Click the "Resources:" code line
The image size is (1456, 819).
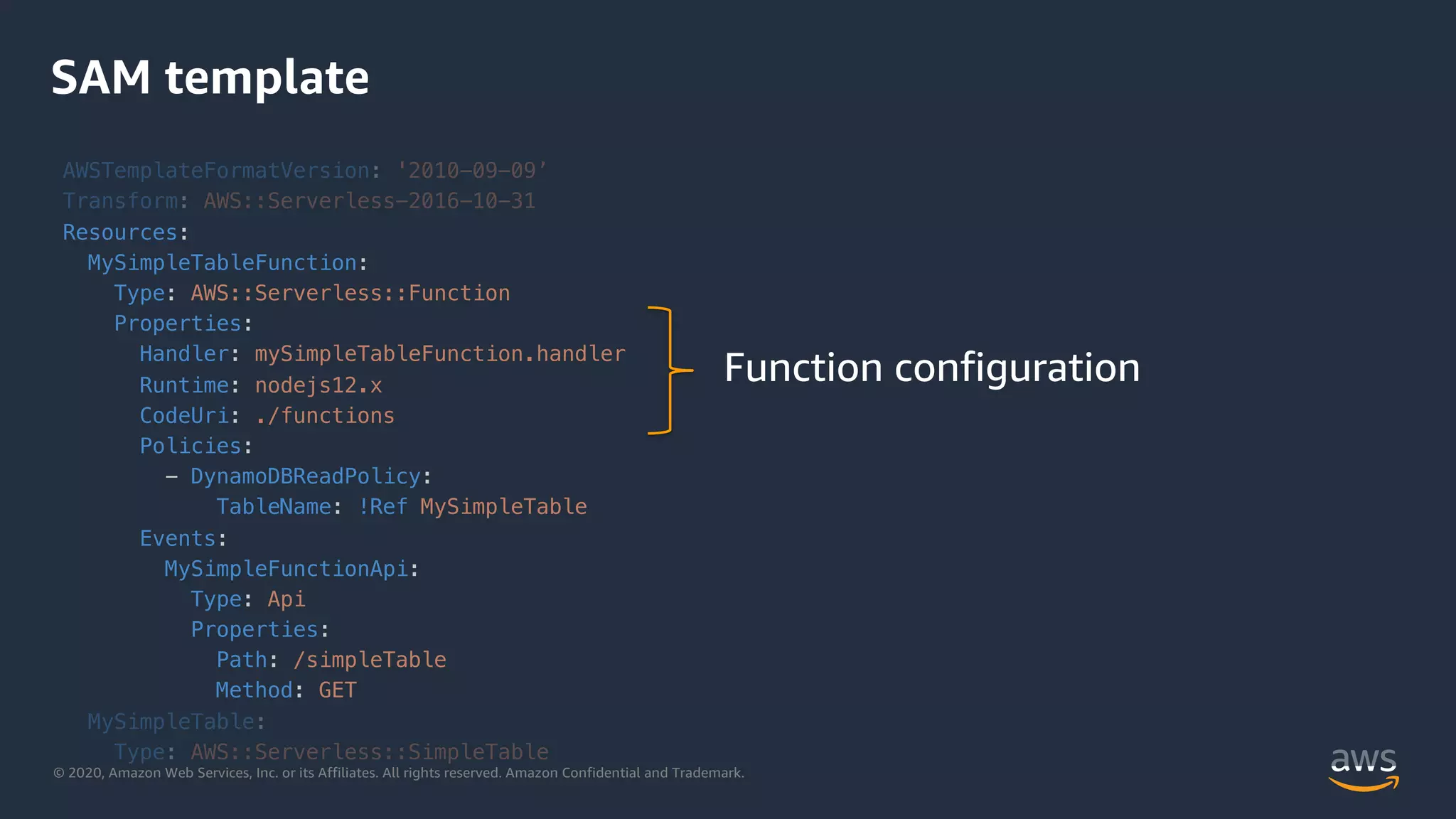(x=126, y=232)
